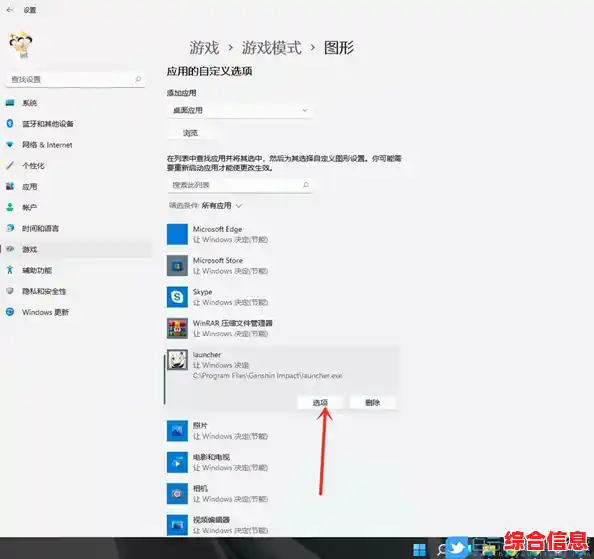Select the Microsoft Store app icon

click(x=177, y=266)
